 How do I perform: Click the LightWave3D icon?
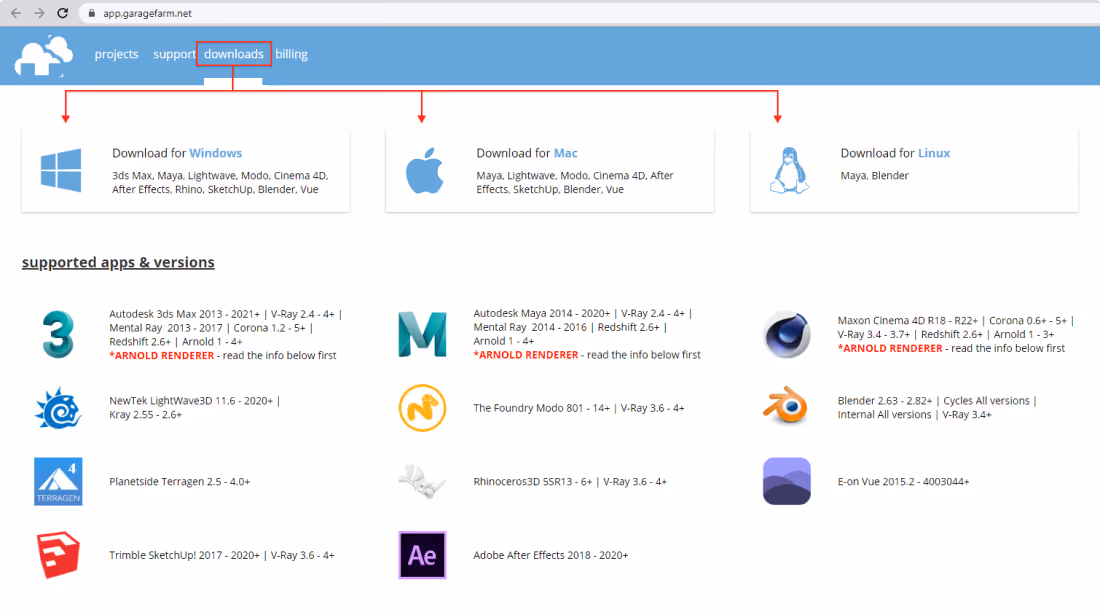click(x=58, y=408)
